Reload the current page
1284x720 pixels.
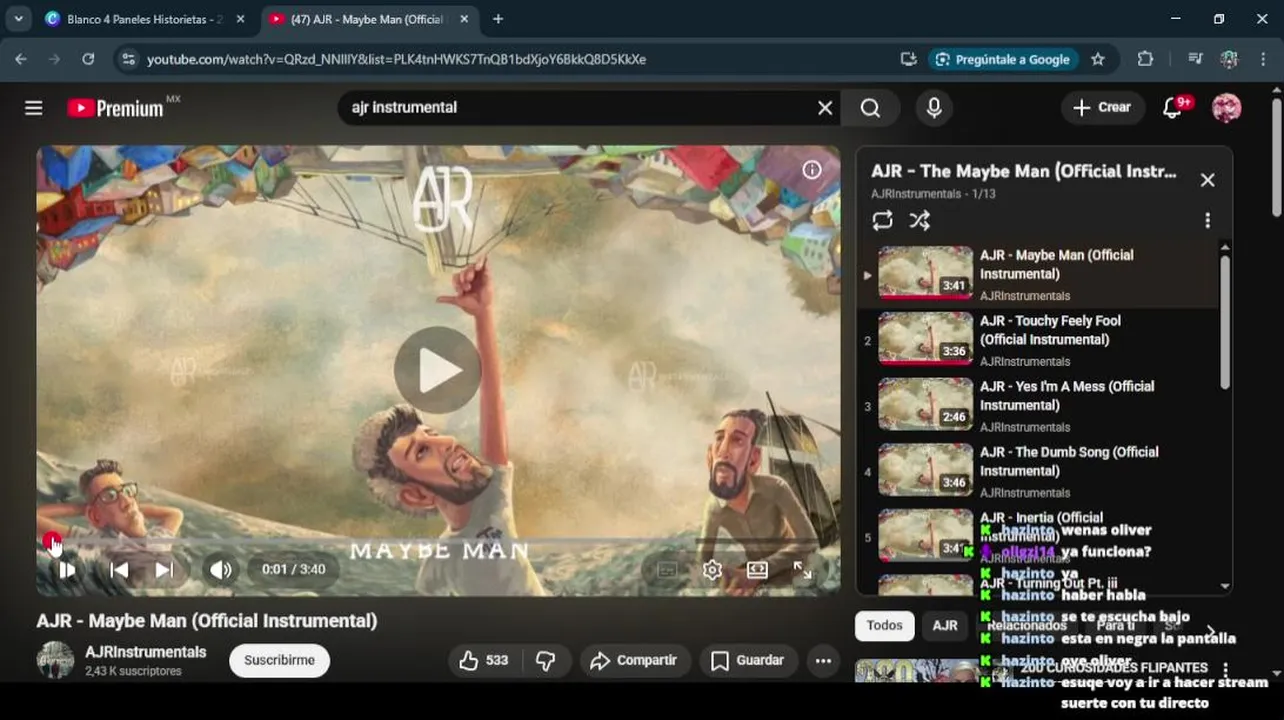88,59
